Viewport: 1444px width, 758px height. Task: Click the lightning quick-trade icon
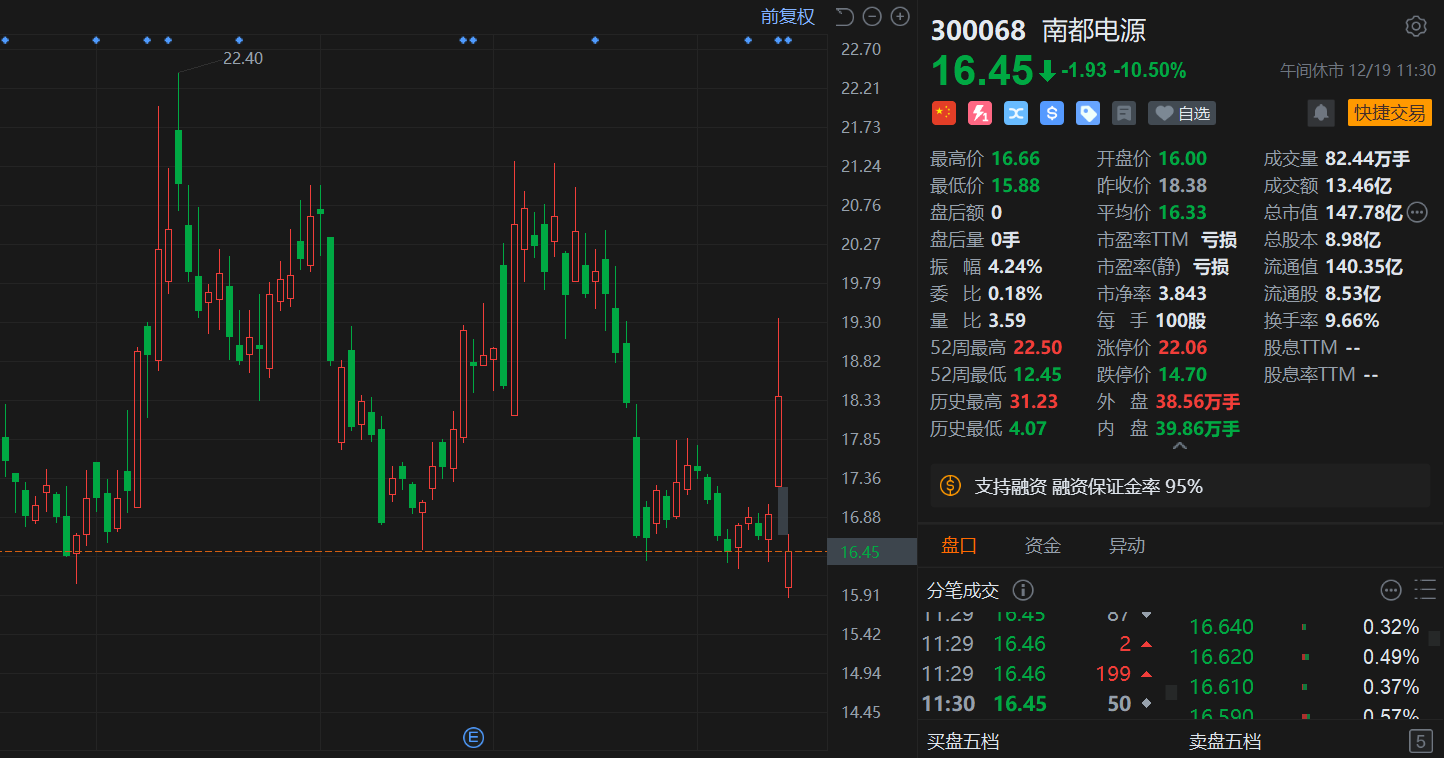[979, 113]
